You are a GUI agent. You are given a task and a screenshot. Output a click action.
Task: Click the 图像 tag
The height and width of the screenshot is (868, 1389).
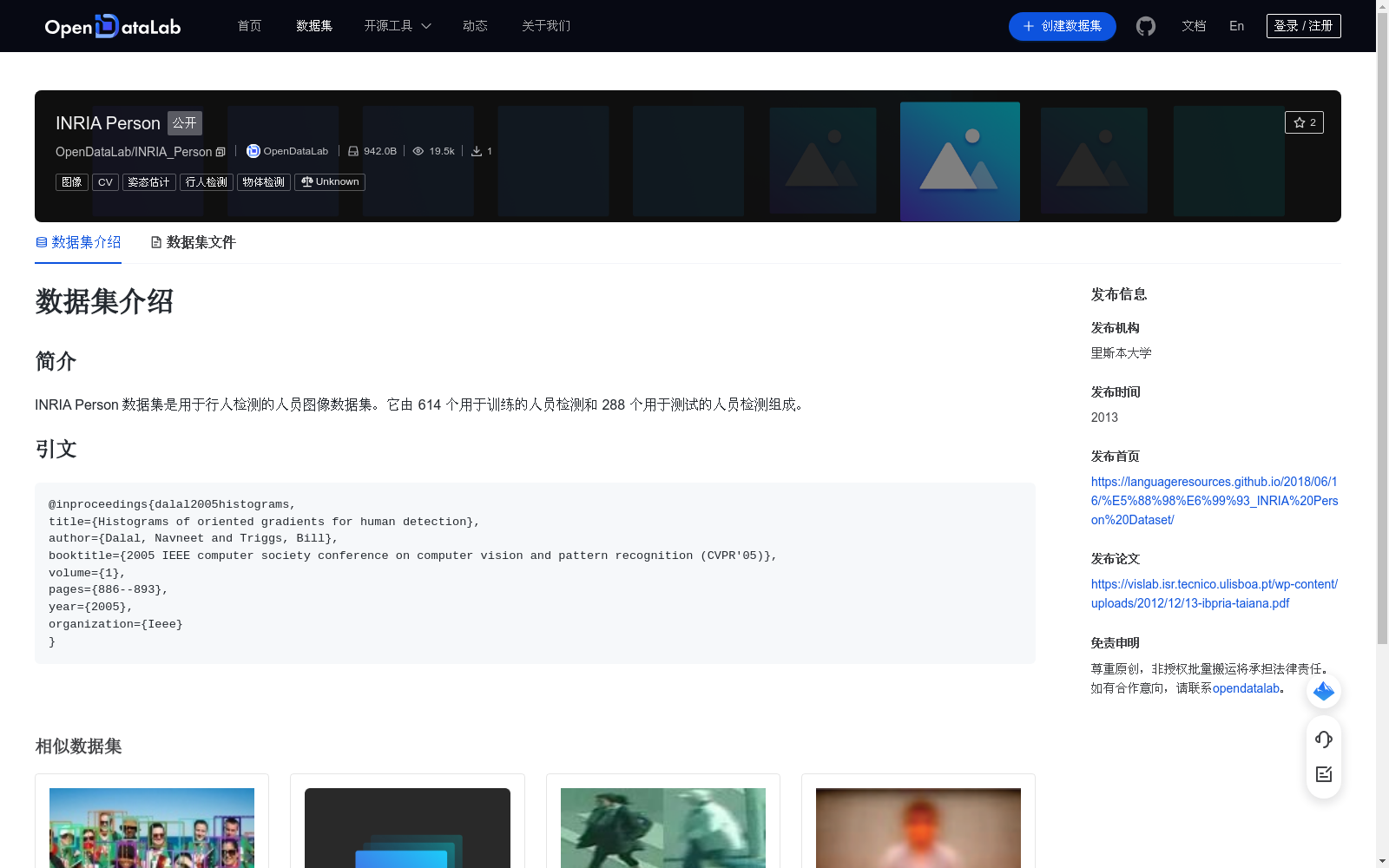click(x=72, y=182)
